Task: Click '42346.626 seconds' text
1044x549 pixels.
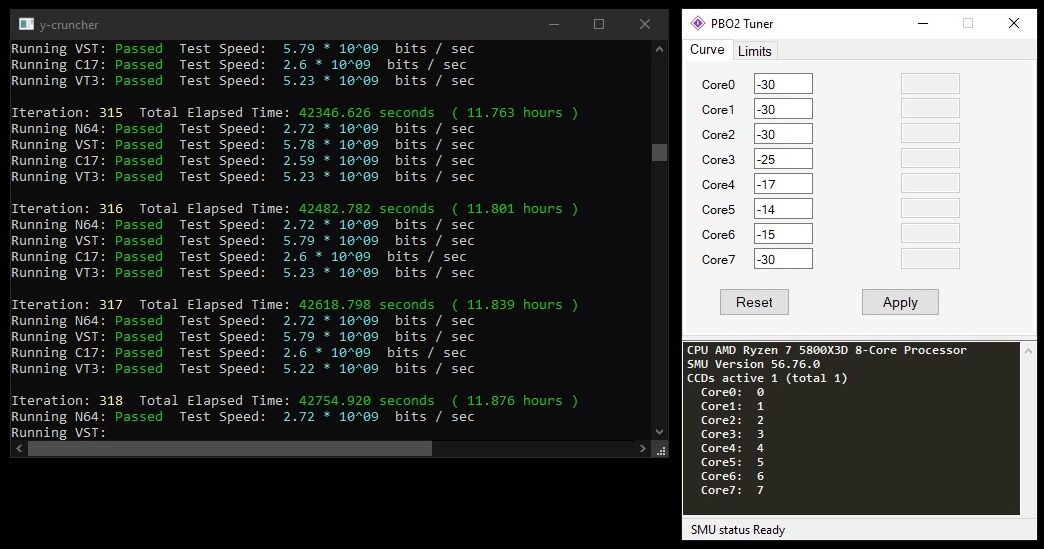Action: tap(366, 112)
